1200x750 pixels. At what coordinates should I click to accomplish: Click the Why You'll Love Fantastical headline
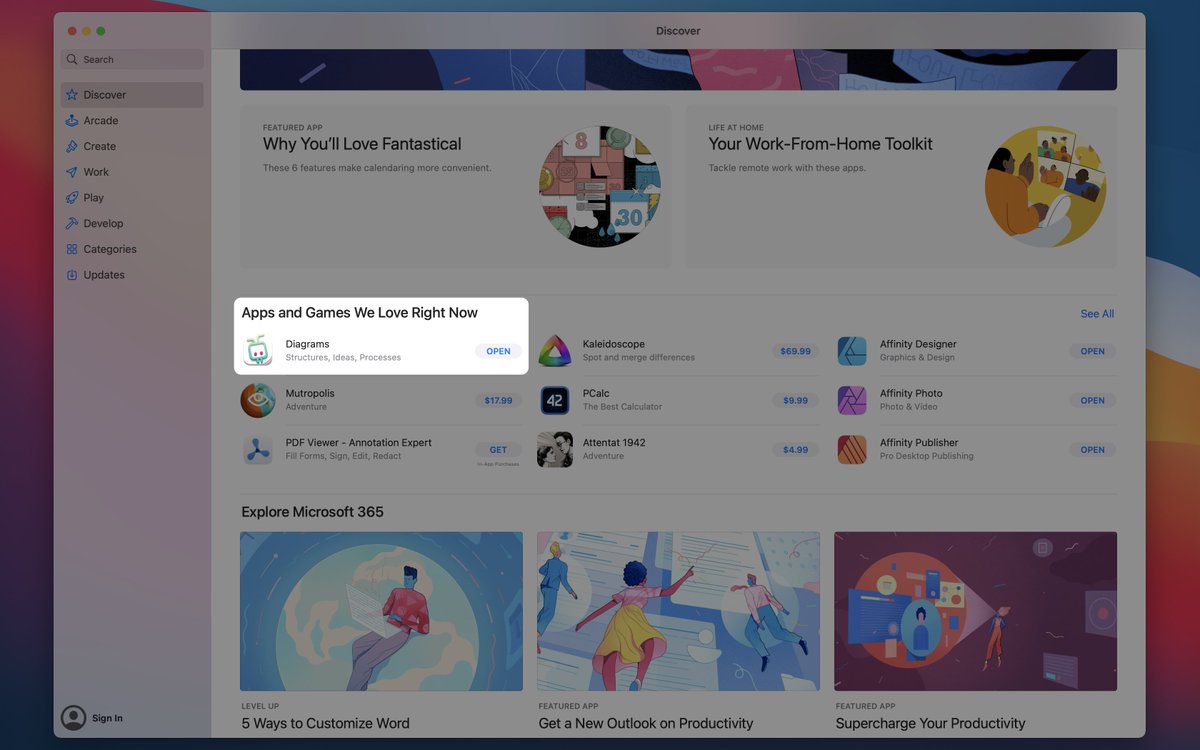click(x=362, y=144)
